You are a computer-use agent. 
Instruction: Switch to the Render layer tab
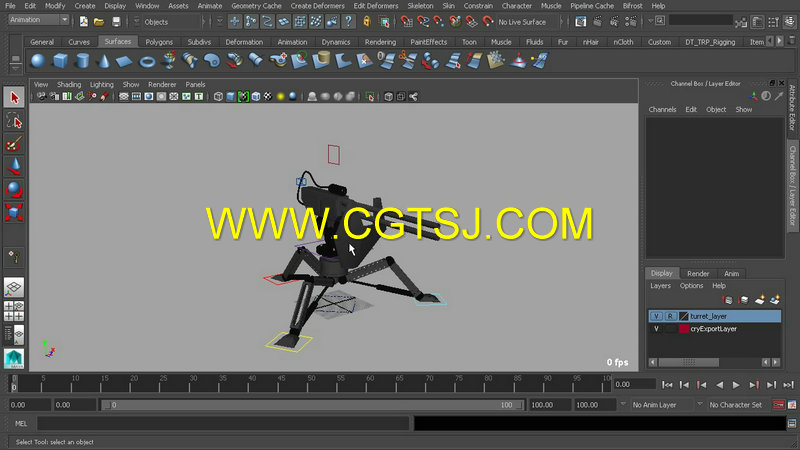(698, 273)
